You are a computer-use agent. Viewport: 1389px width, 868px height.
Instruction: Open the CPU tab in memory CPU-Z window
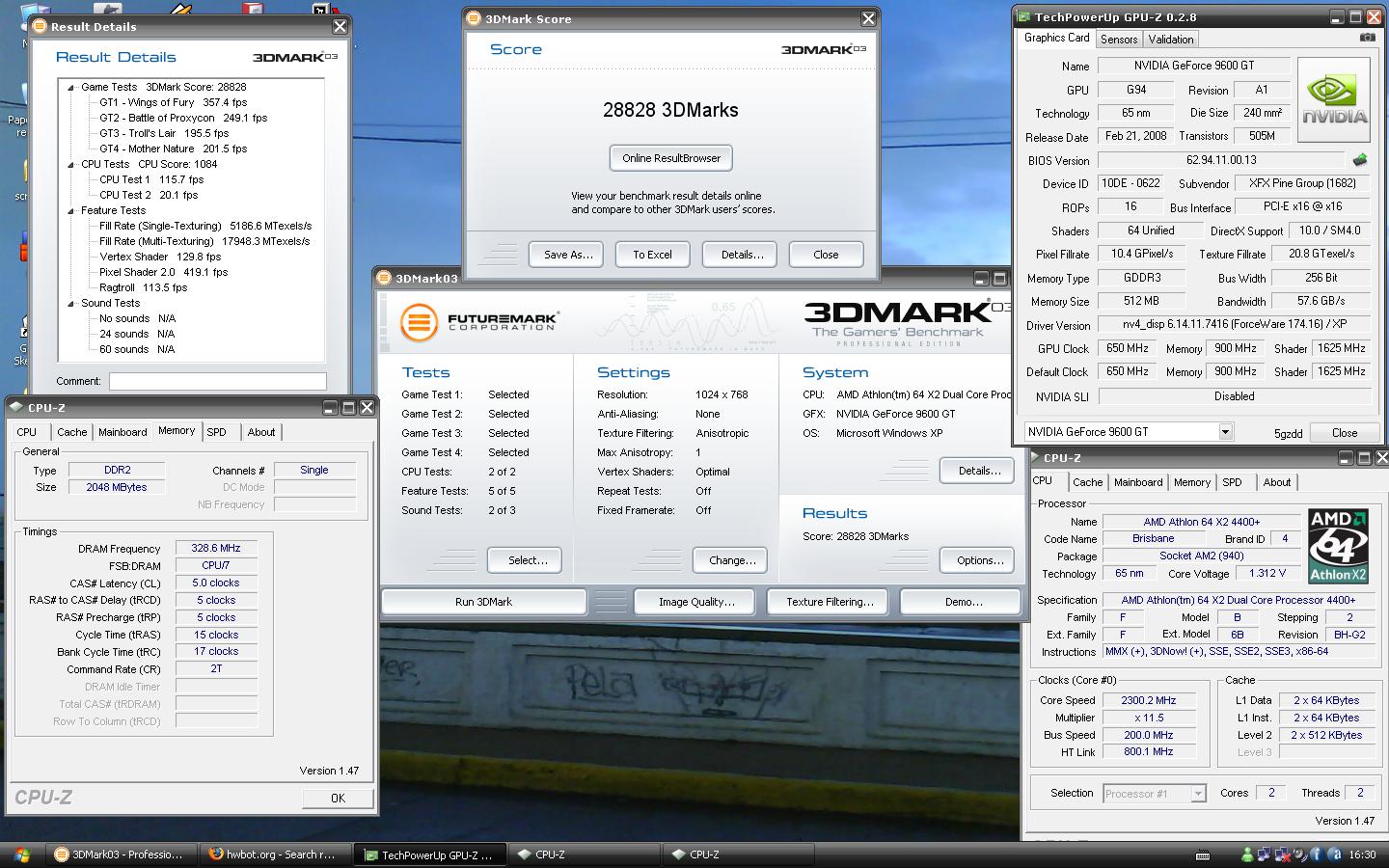[x=26, y=432]
